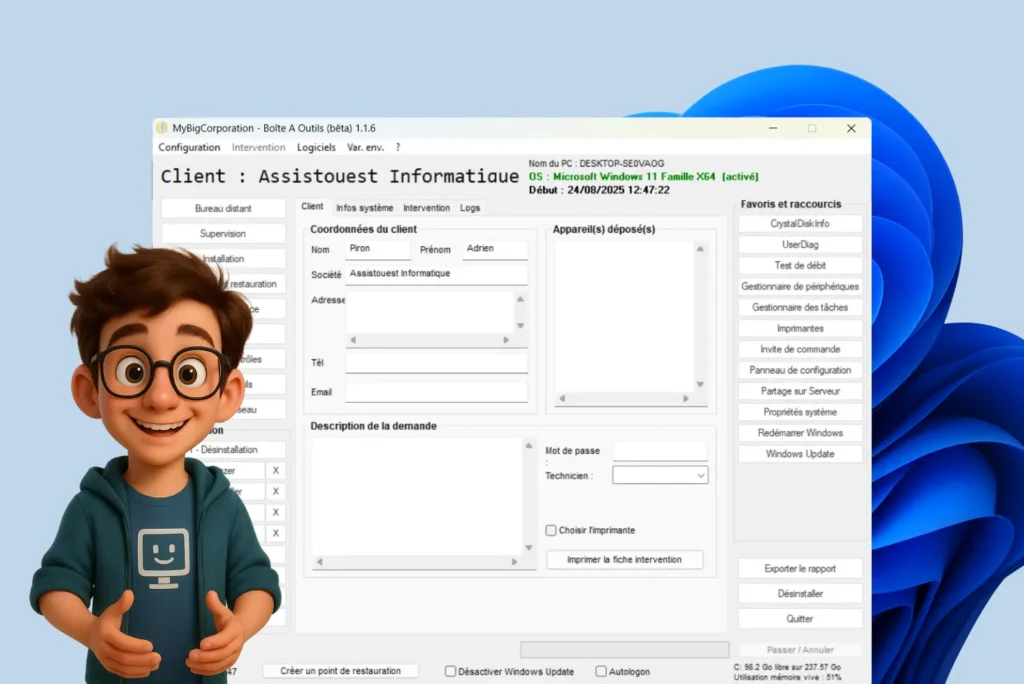Open Propriétés système from the shortcuts
1024x684 pixels.
(x=799, y=411)
